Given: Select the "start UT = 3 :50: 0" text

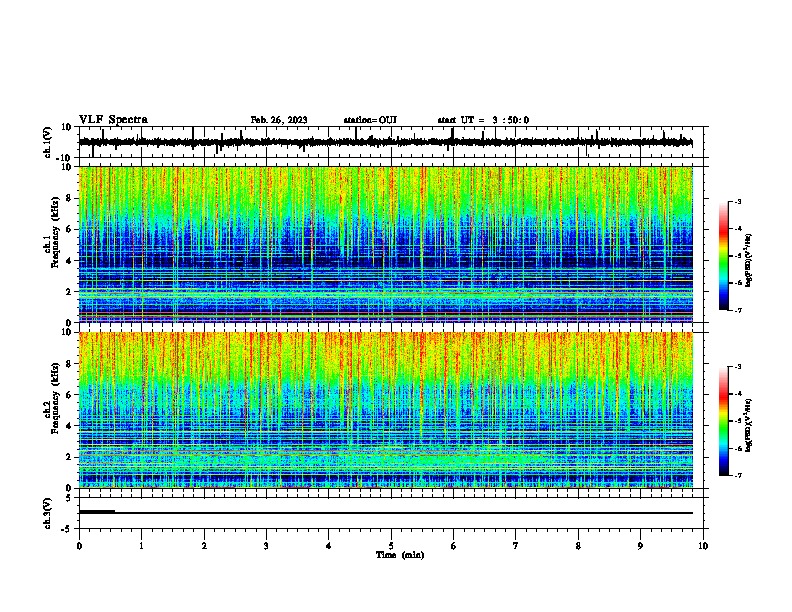Looking at the screenshot, I should pos(483,120).
